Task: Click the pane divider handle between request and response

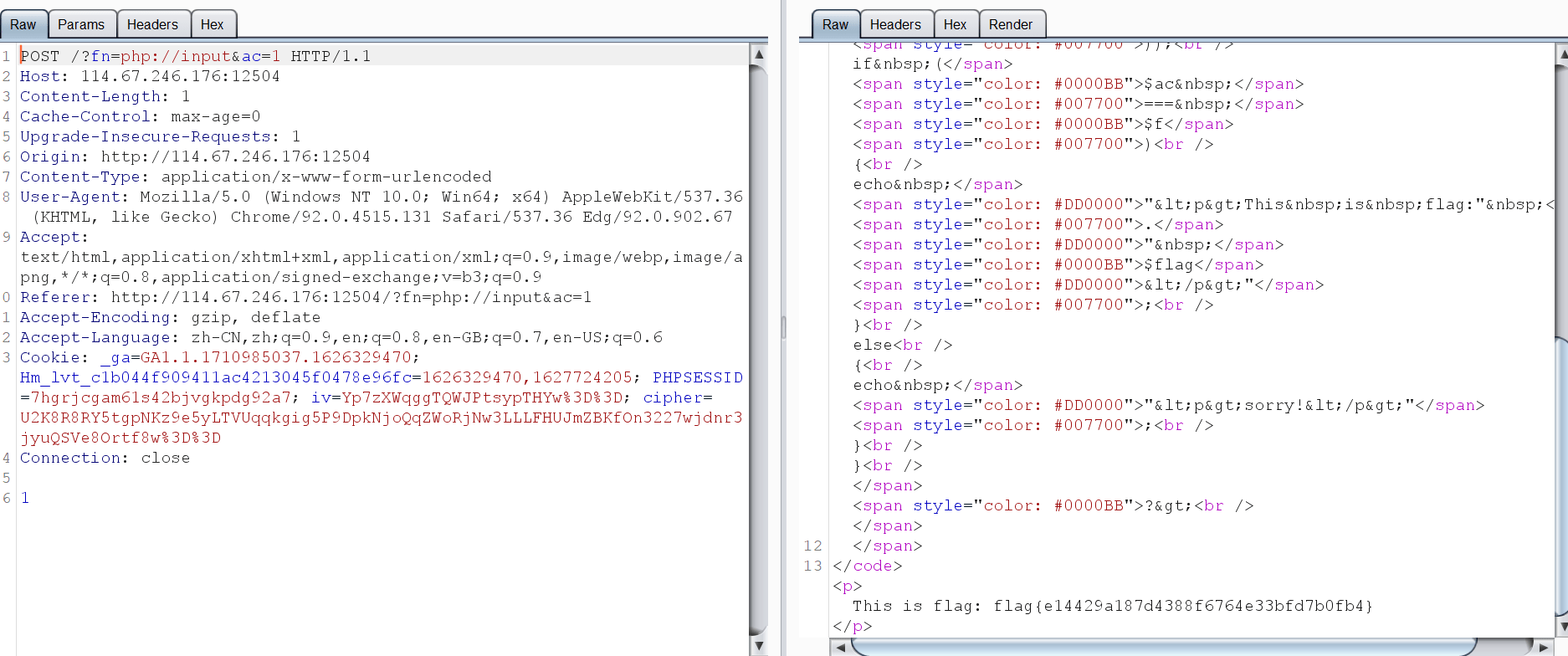Action: click(x=783, y=328)
